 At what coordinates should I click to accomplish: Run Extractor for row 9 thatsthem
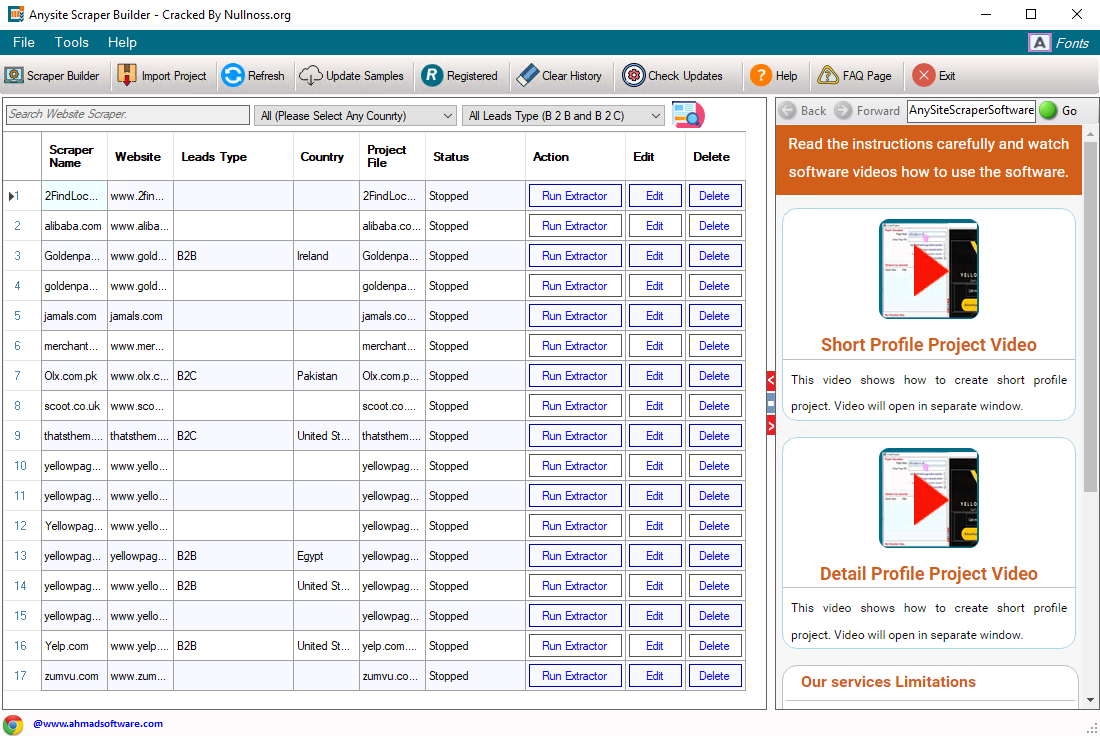click(575, 436)
